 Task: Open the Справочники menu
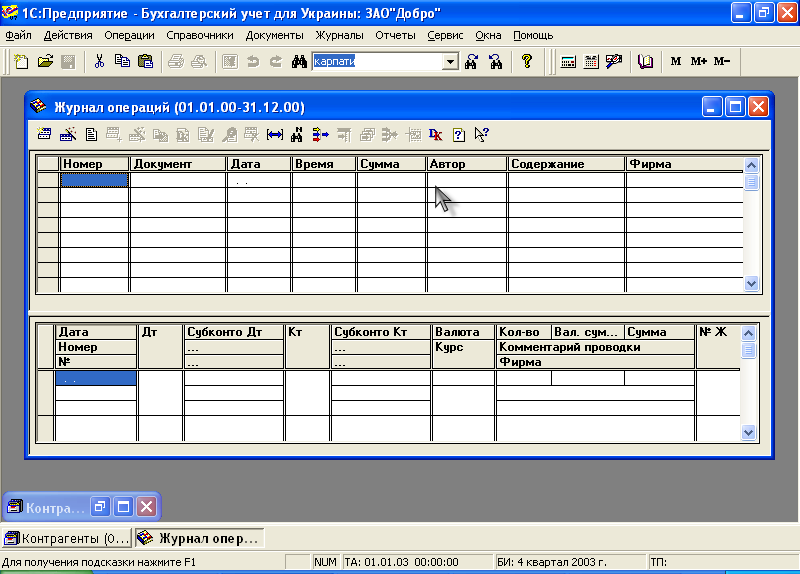point(200,35)
